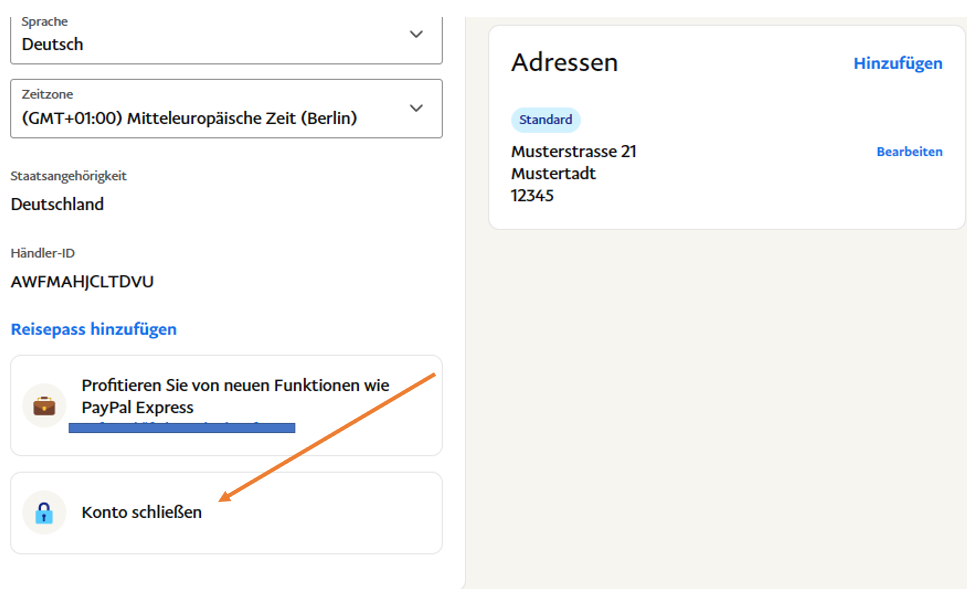Click Hinzufügen to add an address
Image resolution: width=967 pixels, height=589 pixels.
point(897,63)
